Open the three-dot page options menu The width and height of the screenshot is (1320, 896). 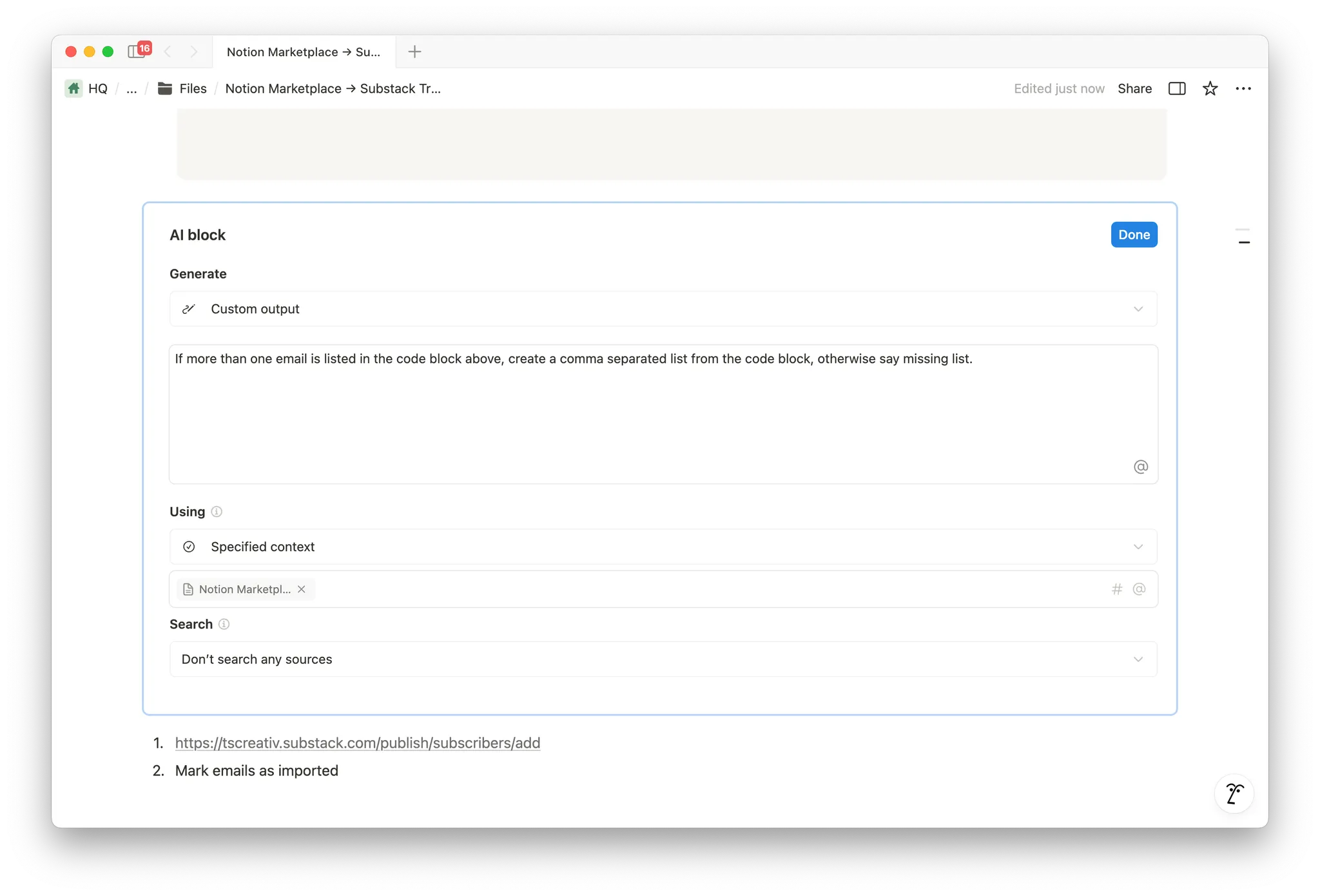(x=1243, y=88)
